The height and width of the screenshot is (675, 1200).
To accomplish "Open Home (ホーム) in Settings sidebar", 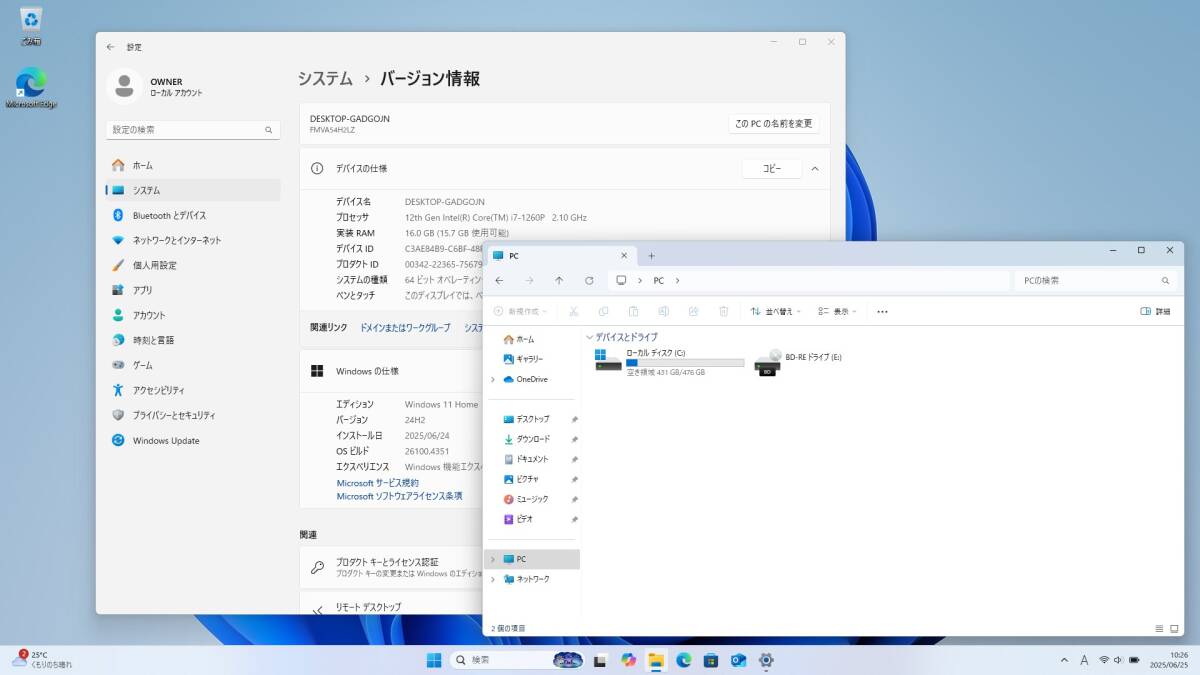I will click(x=193, y=165).
